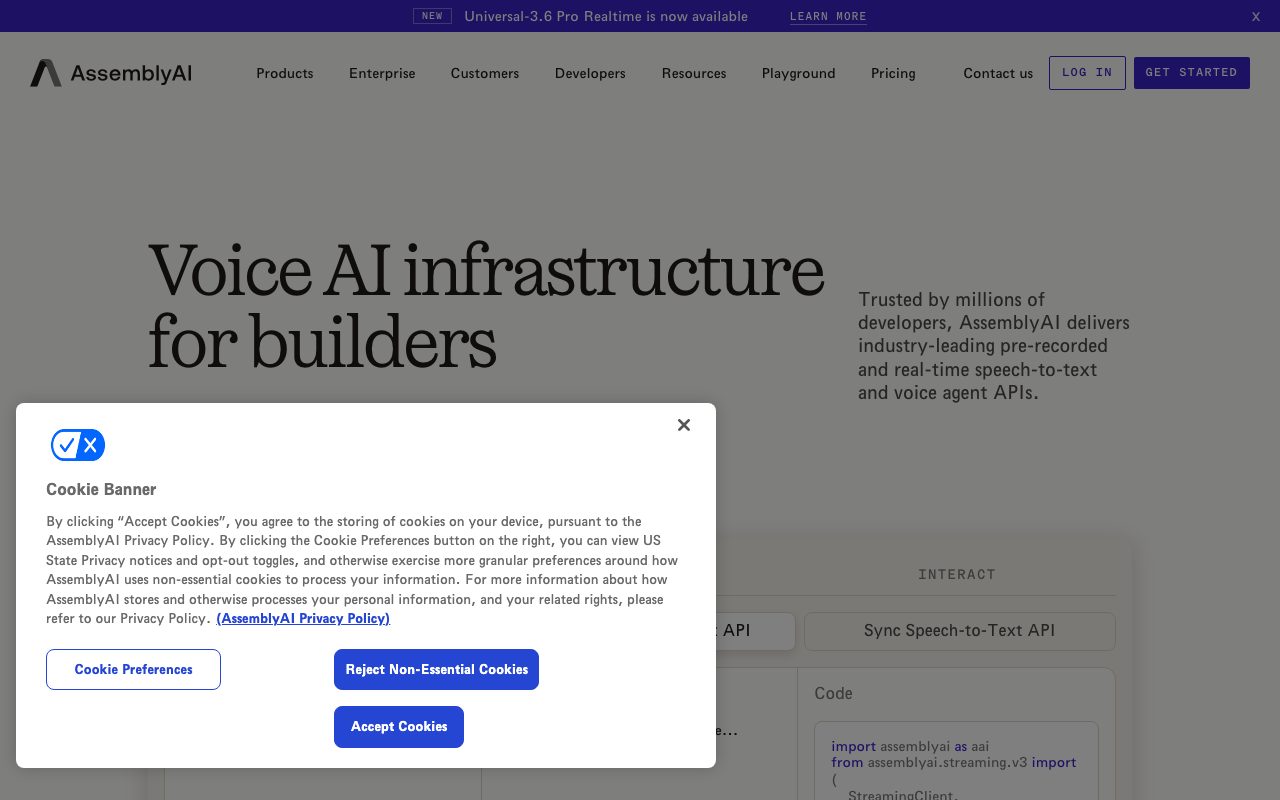Click the NEW badge in the announcement bar

coord(432,16)
